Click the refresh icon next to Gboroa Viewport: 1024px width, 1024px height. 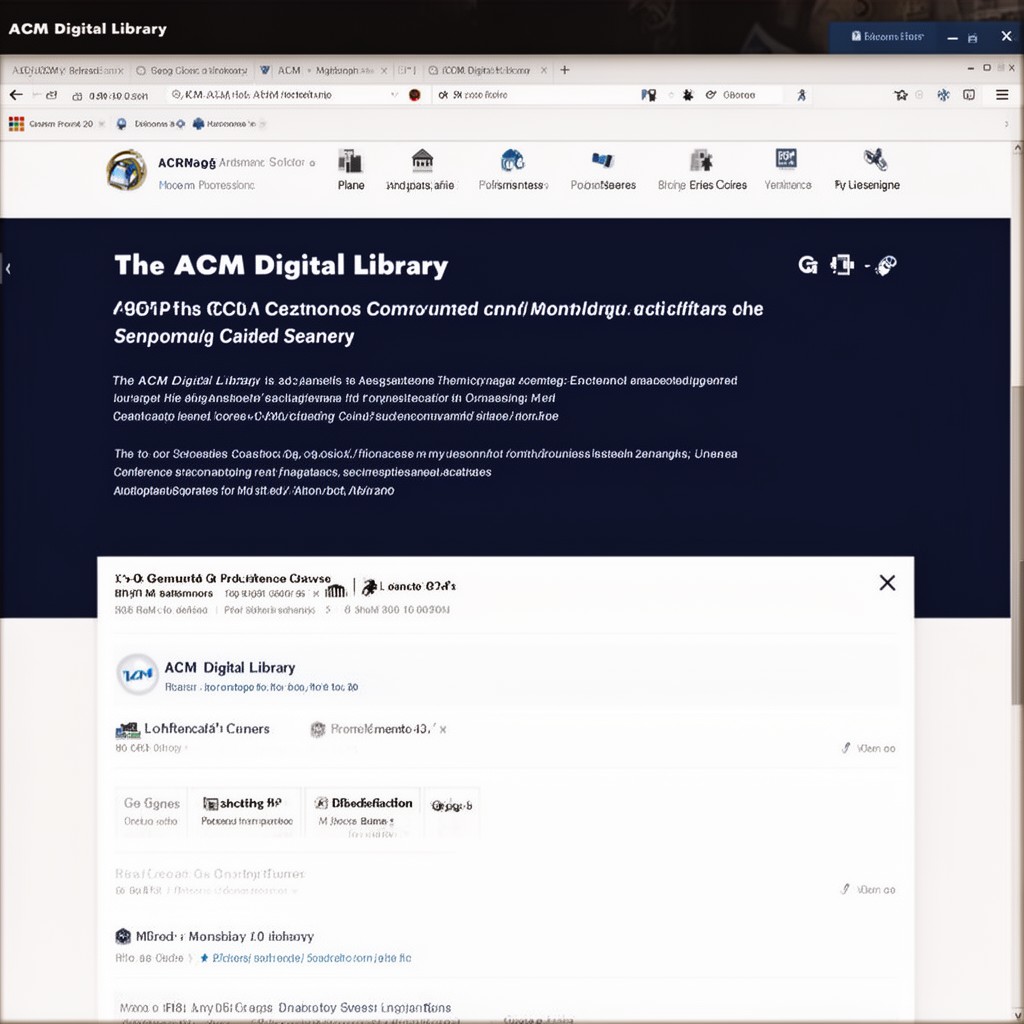click(x=711, y=95)
